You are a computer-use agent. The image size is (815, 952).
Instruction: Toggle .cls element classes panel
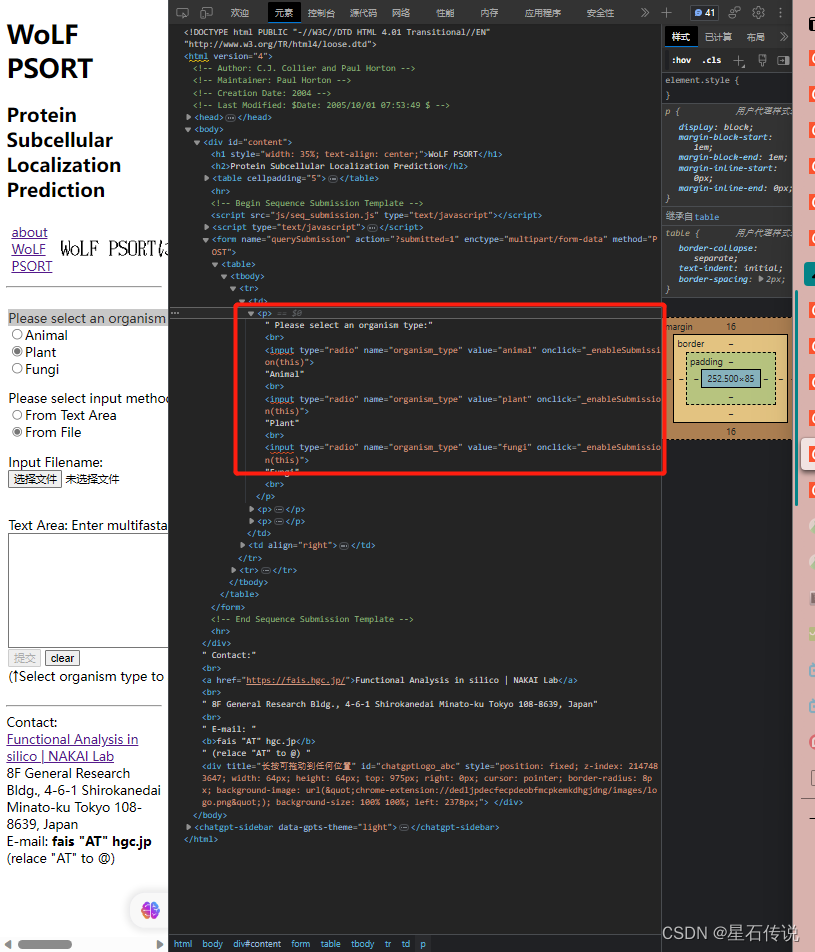(x=711, y=60)
